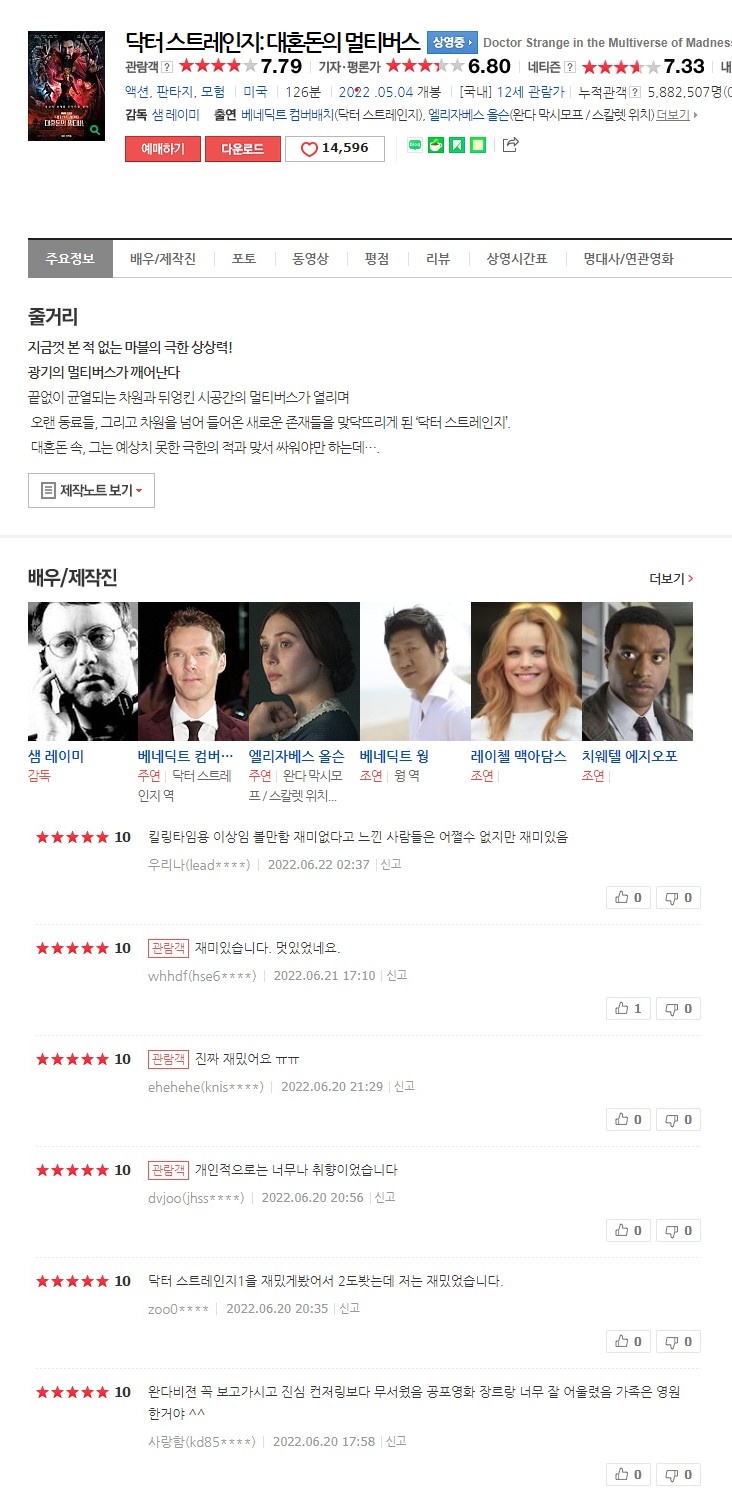Image resolution: width=732 pixels, height=1495 pixels.
Task: Like the ehehehe review
Action: (628, 1119)
